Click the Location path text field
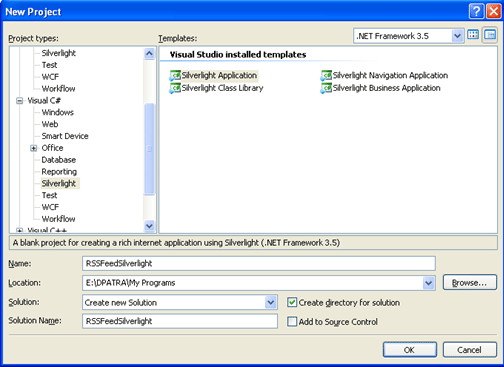 click(252, 283)
